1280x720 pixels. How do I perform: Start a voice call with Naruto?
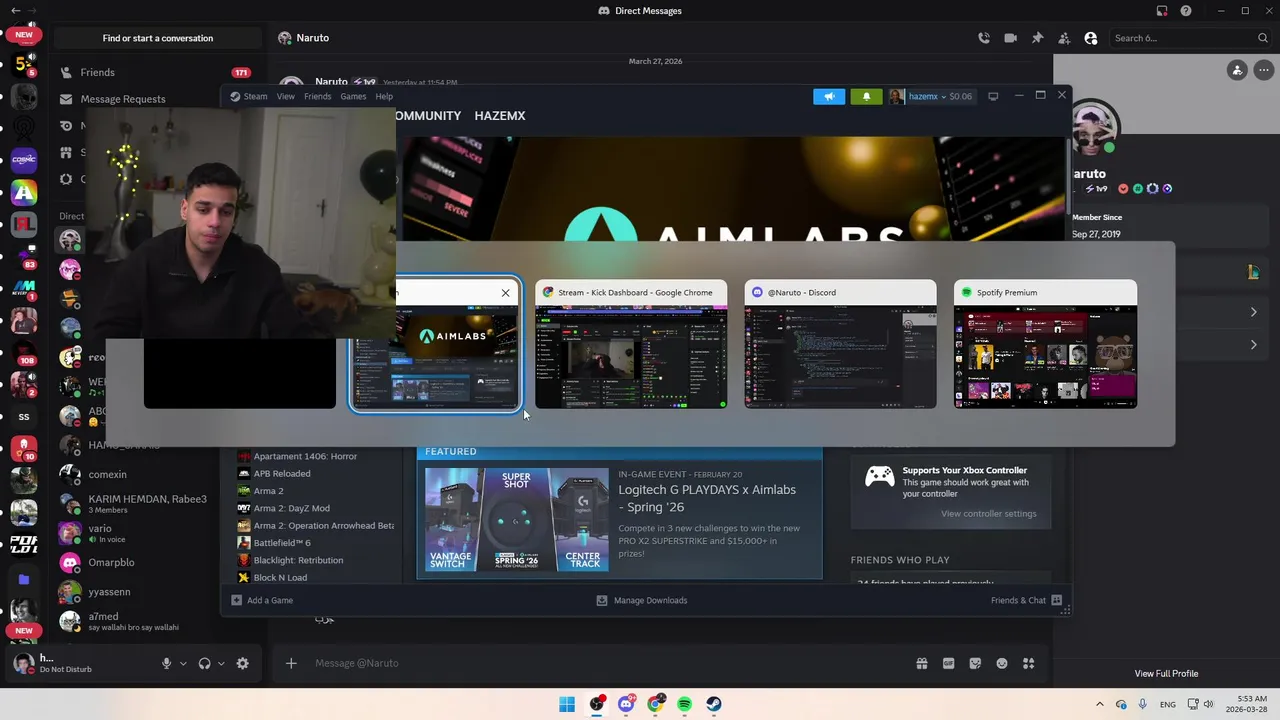pyautogui.click(x=984, y=38)
